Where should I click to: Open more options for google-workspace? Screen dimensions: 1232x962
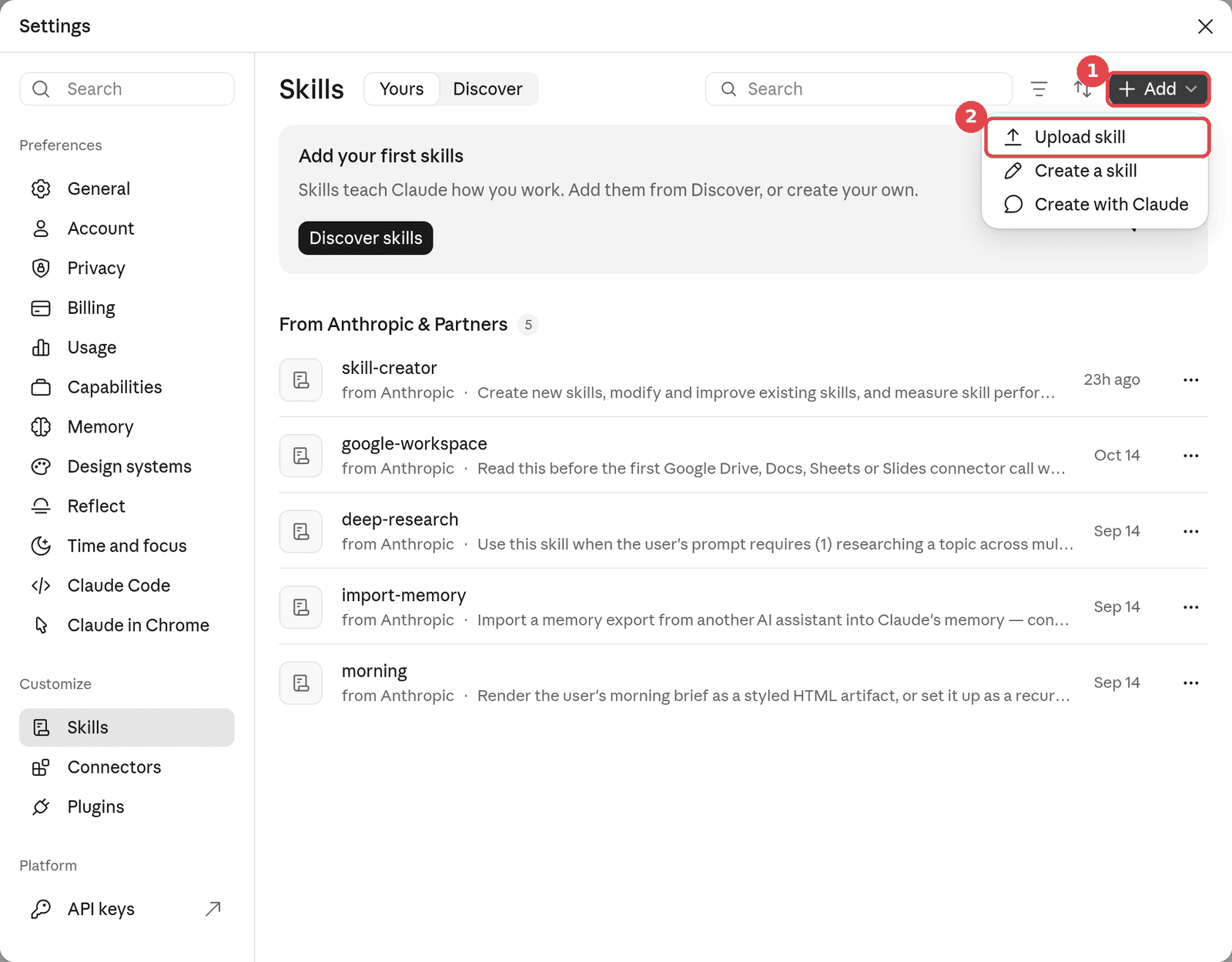click(1190, 456)
